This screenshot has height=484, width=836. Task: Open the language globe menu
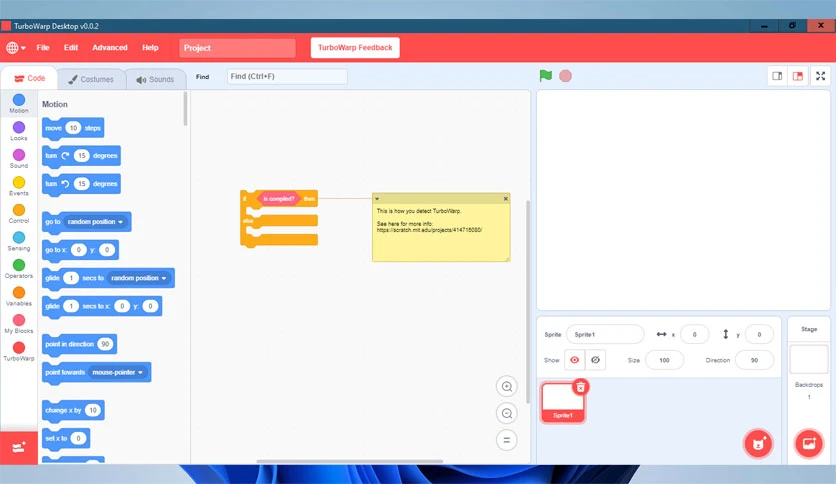(x=15, y=47)
